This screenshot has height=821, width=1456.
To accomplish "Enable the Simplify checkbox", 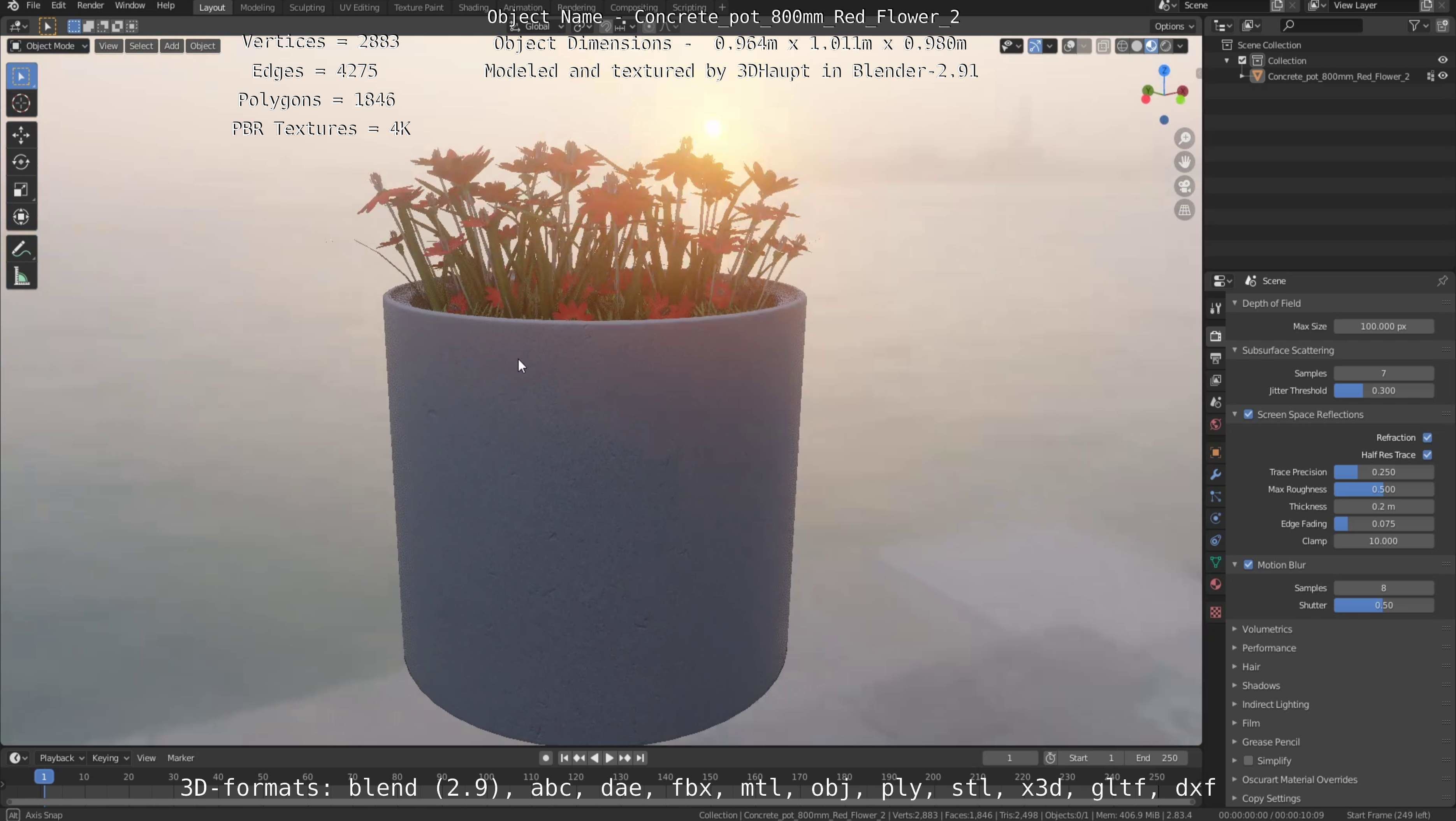I will click(x=1249, y=761).
